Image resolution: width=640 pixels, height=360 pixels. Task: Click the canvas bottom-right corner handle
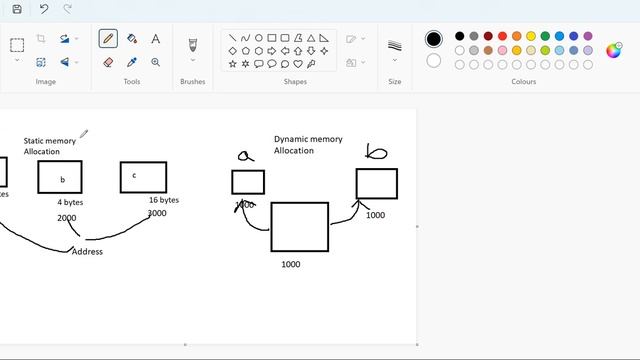click(x=417, y=344)
